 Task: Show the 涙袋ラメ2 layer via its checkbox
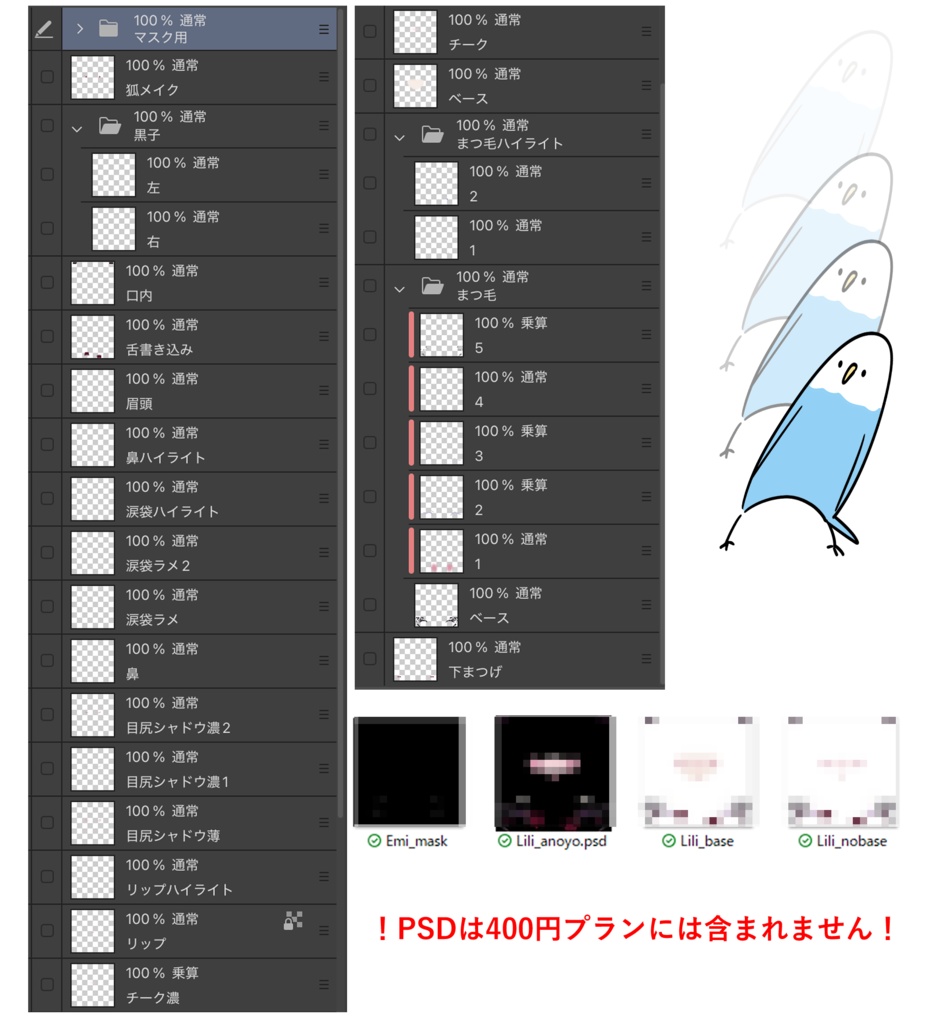coord(47,552)
